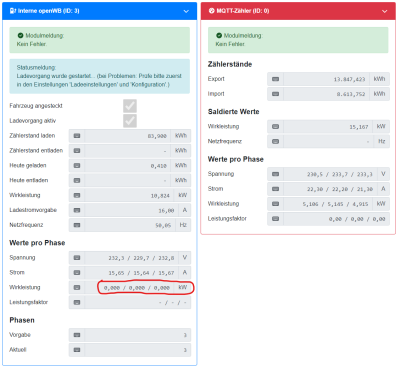400x369 pixels.
Task: Click the Ladestromvorgabe 16,00 field
Action: click(132, 210)
